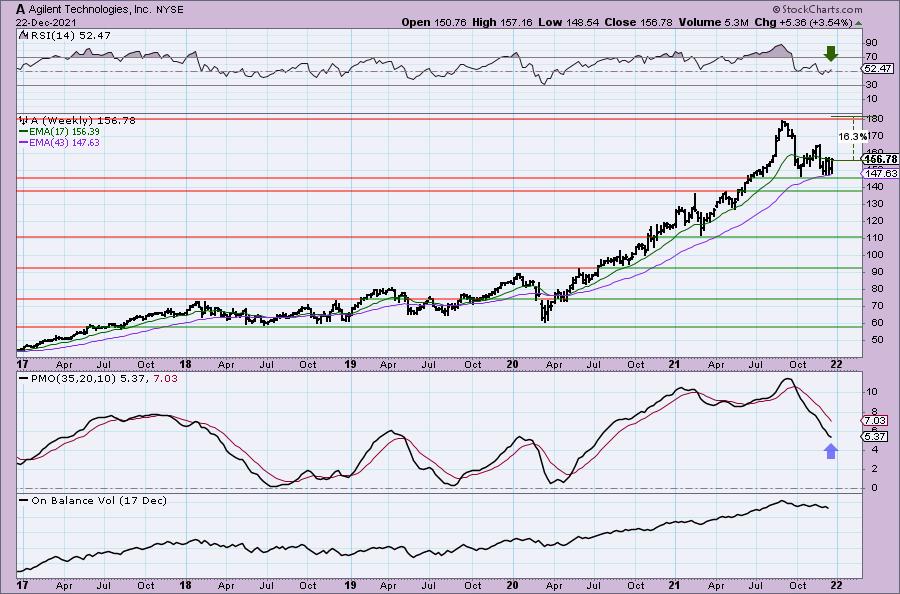Click the A (Weekly) 156.78 legend label

[83, 121]
